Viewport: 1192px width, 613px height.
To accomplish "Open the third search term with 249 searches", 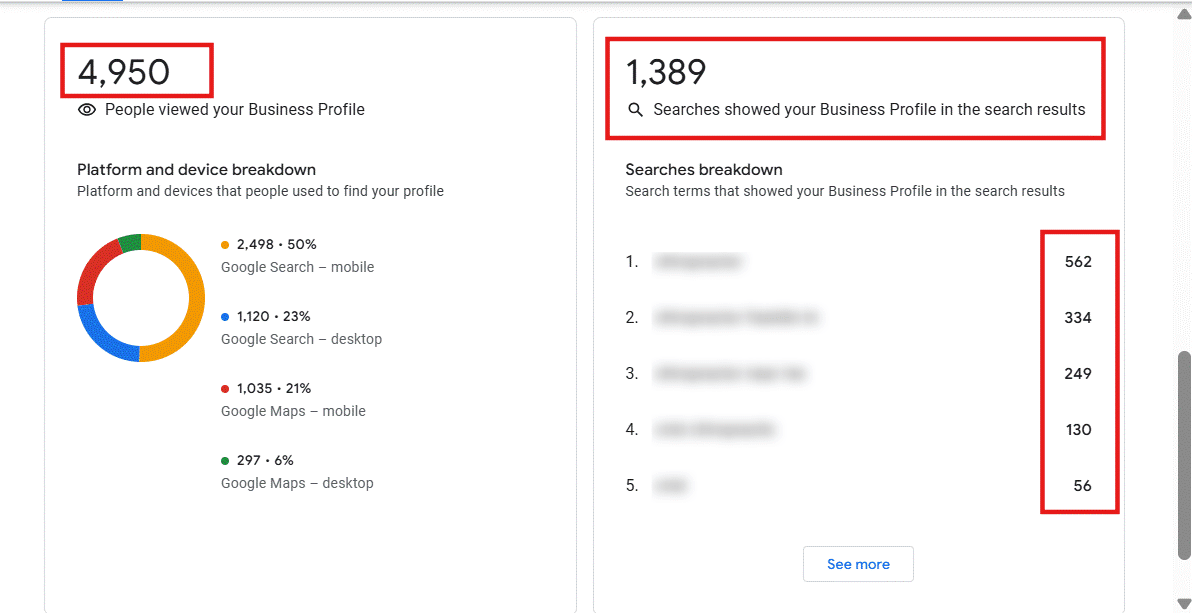I will pyautogui.click(x=730, y=374).
